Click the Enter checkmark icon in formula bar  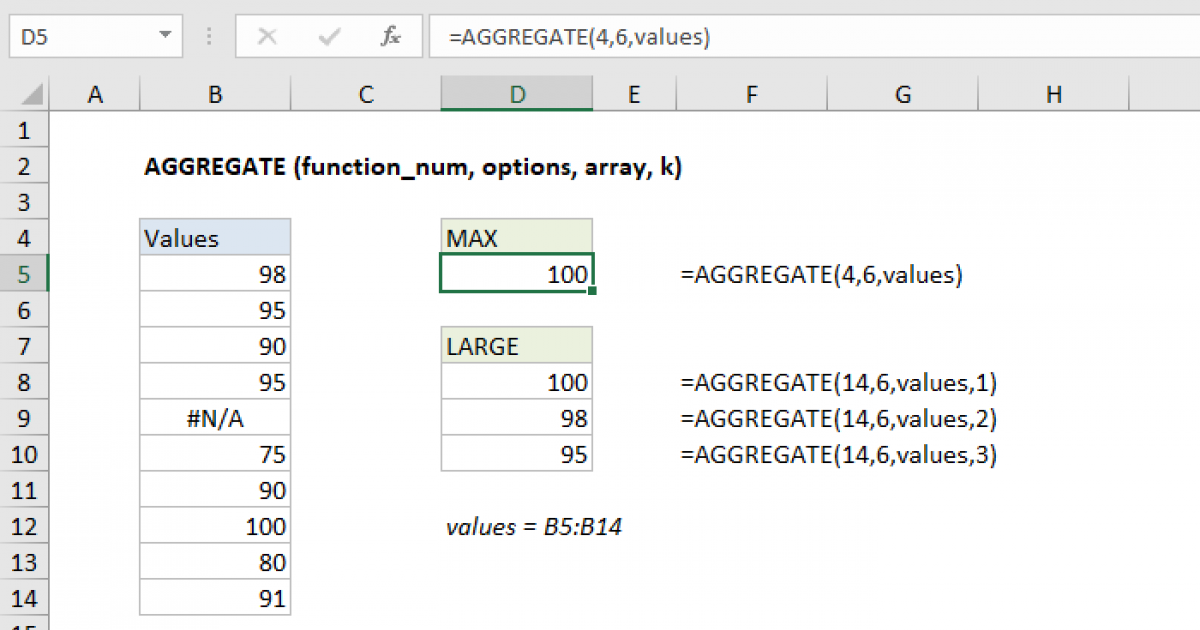point(328,36)
